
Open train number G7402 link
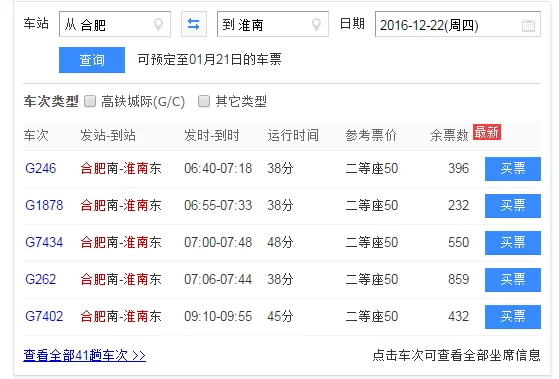pyautogui.click(x=44, y=316)
